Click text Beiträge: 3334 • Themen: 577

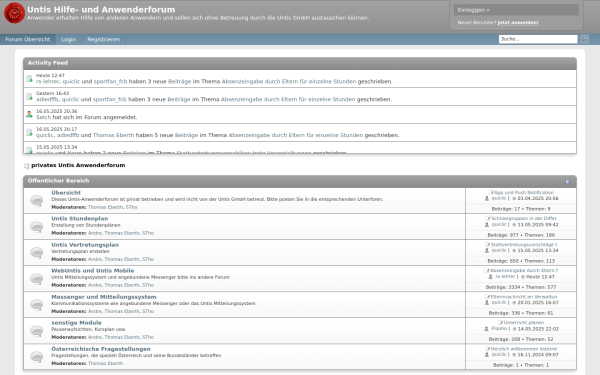521,287
